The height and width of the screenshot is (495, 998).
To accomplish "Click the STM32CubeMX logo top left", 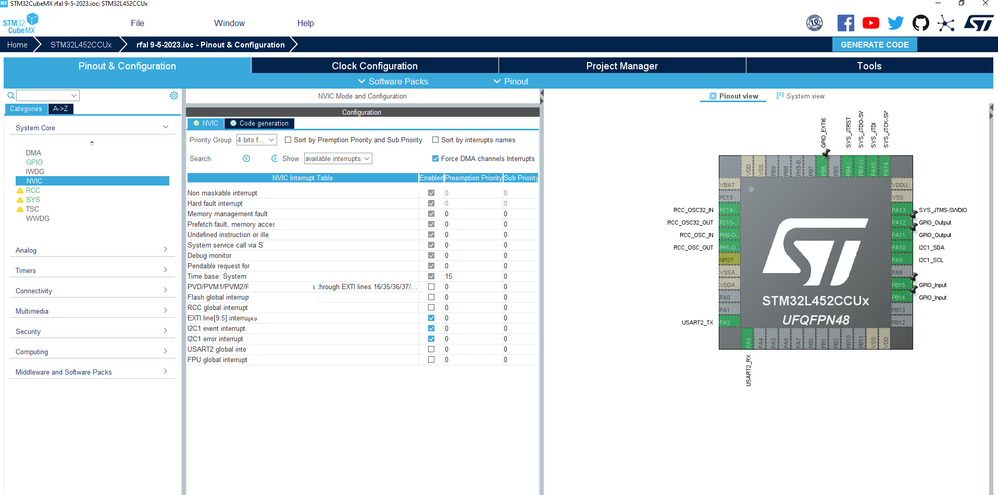I will point(20,24).
